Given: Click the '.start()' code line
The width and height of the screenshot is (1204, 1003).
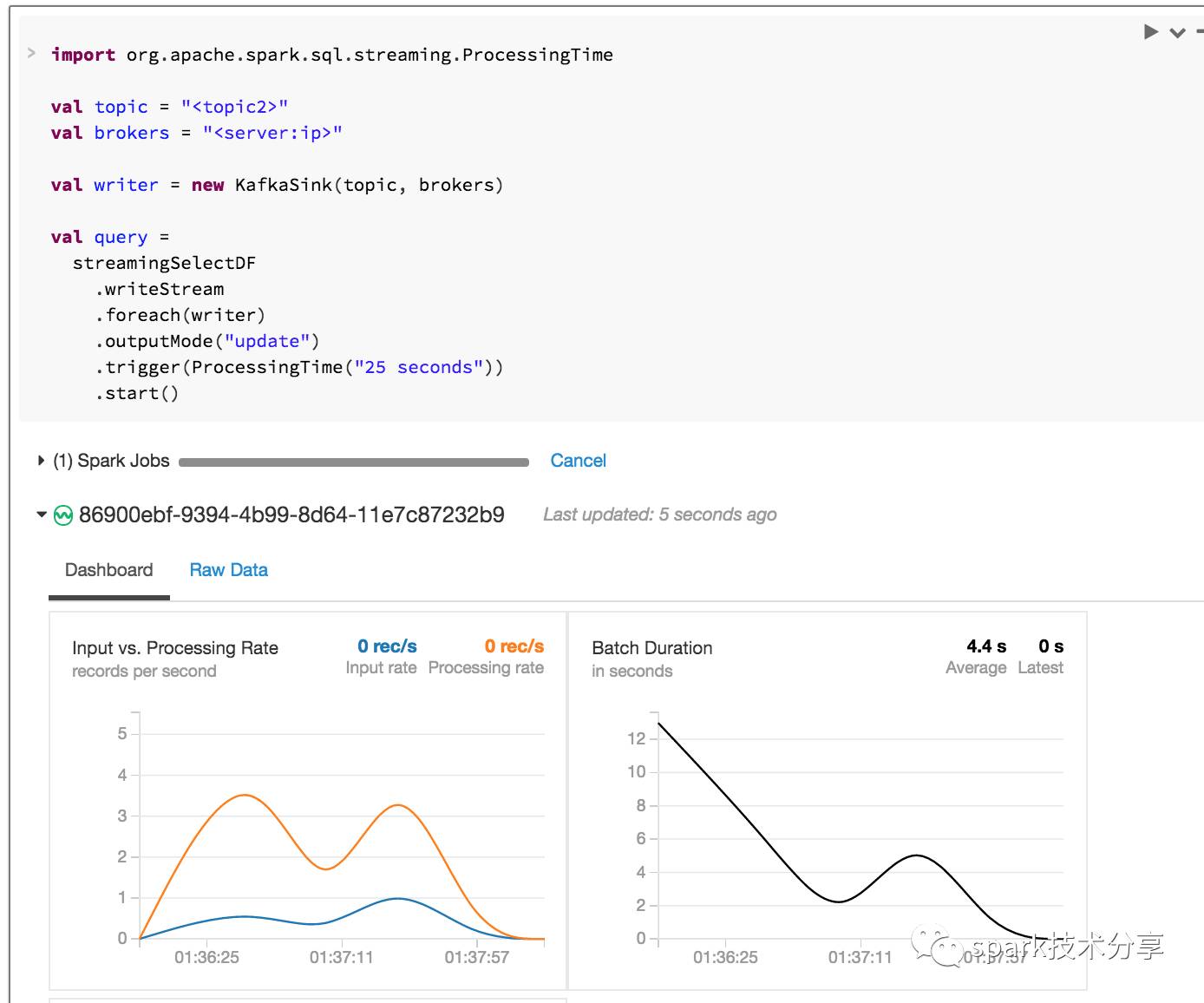Looking at the screenshot, I should click(x=137, y=393).
